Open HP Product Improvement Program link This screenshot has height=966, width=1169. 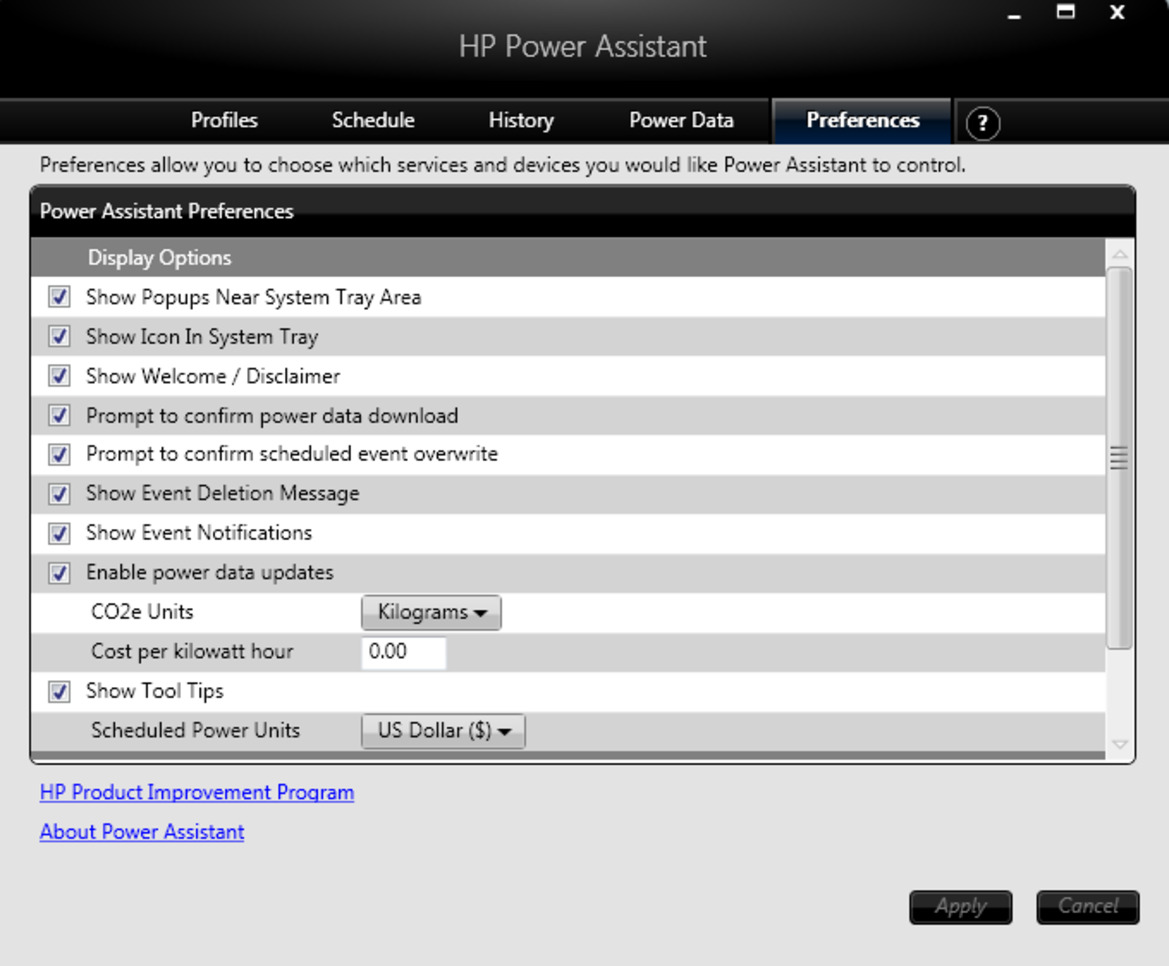pyautogui.click(x=197, y=792)
